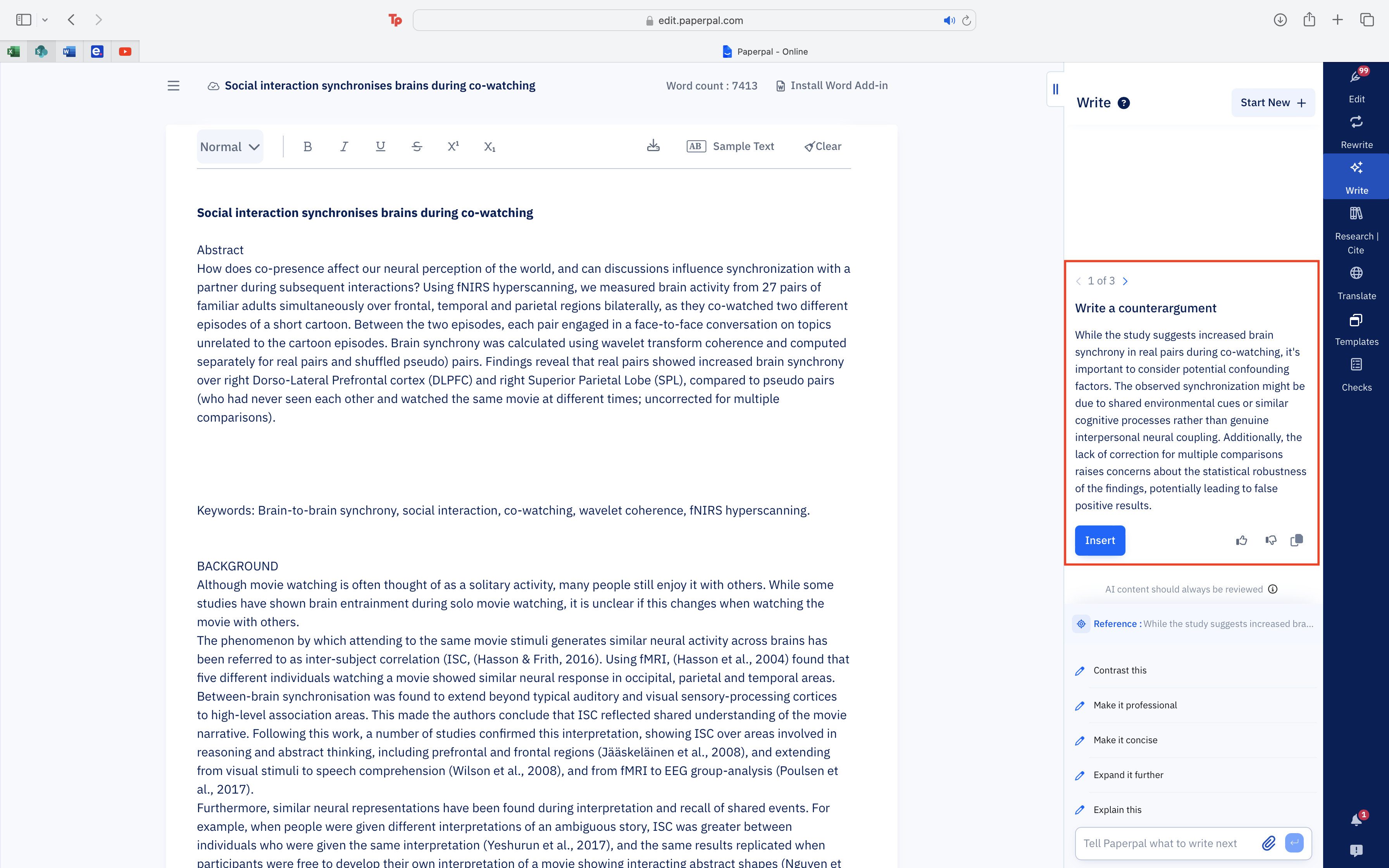Image resolution: width=1389 pixels, height=868 pixels.
Task: Open Safari downloads
Action: (1280, 20)
